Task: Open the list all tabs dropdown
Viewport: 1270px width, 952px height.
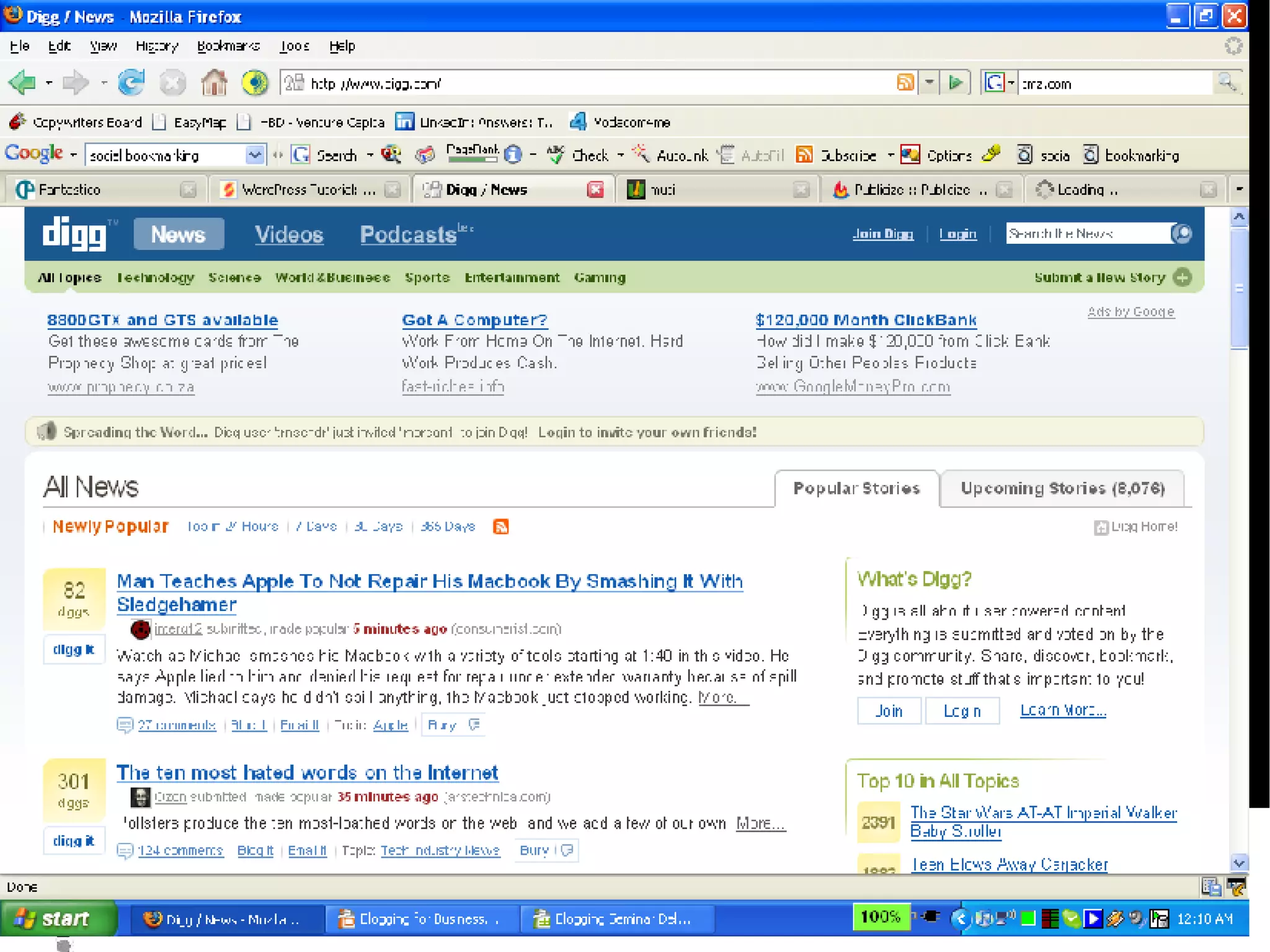Action: click(x=1238, y=189)
